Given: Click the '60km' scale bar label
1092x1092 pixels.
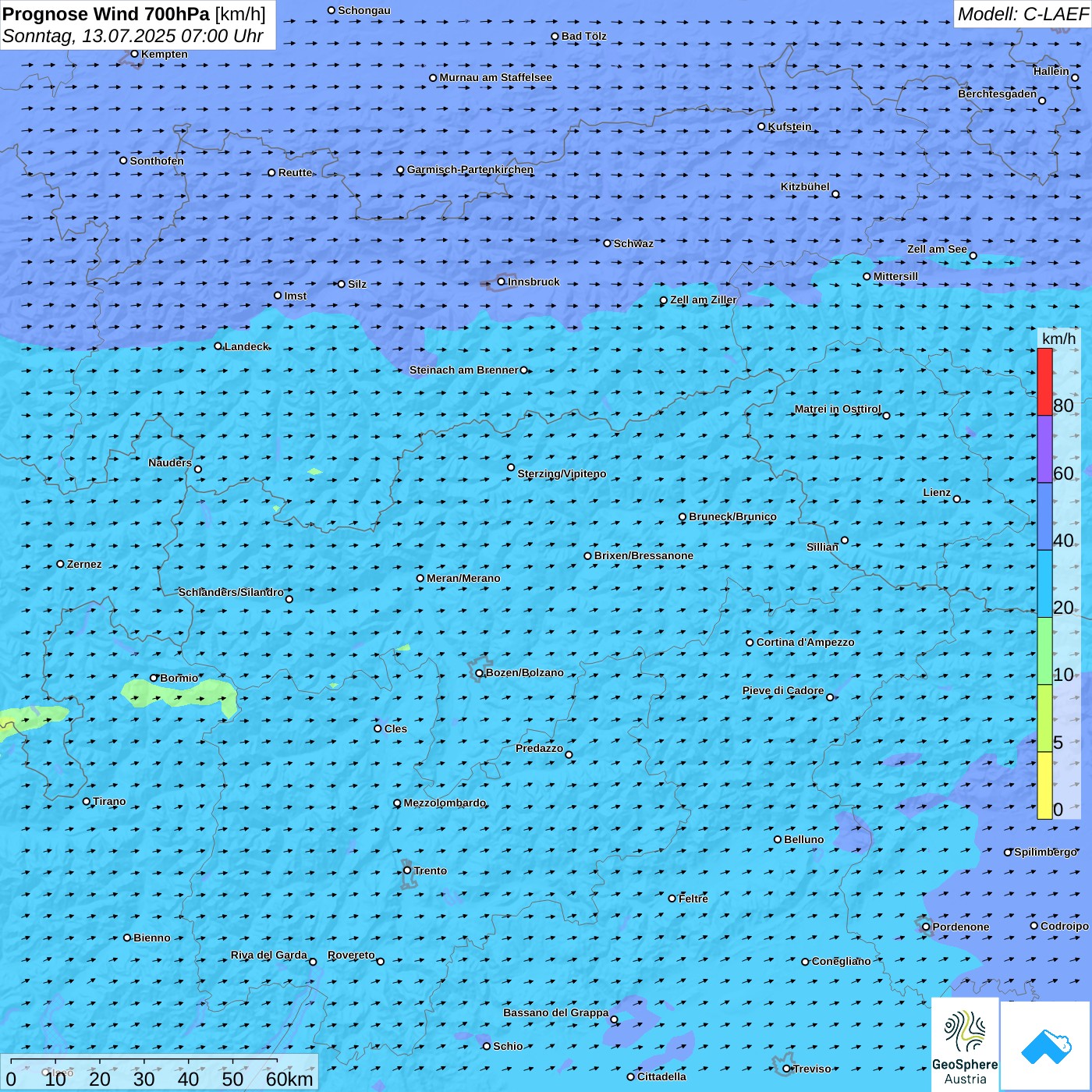Looking at the screenshot, I should pyautogui.click(x=289, y=1079).
